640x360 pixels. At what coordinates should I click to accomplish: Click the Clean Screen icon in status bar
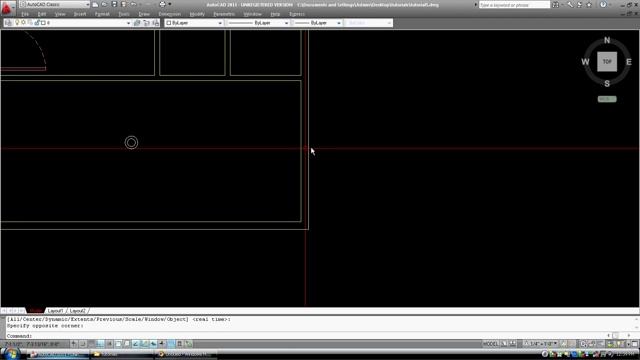coord(635,344)
